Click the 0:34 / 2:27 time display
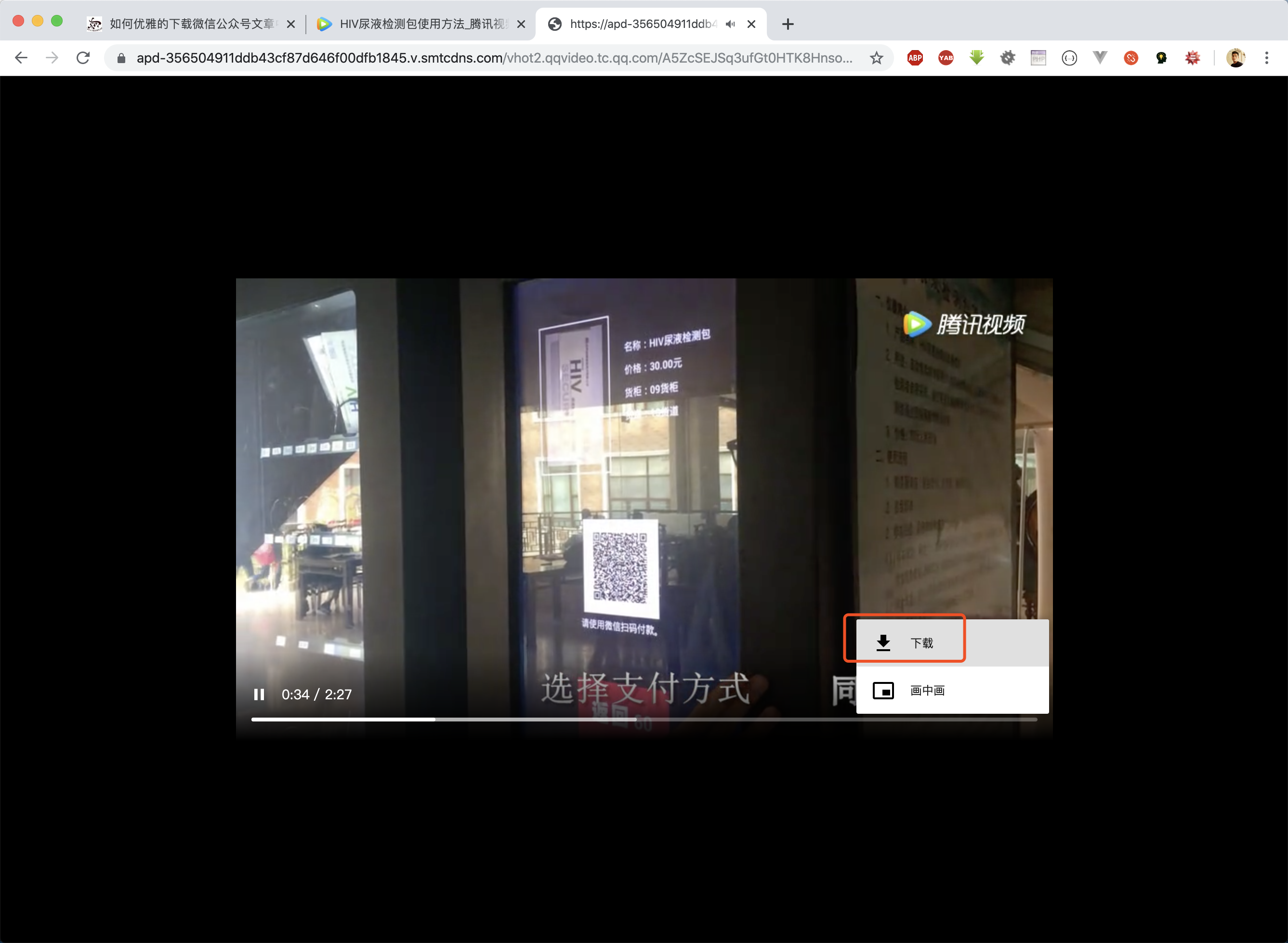 [x=317, y=694]
